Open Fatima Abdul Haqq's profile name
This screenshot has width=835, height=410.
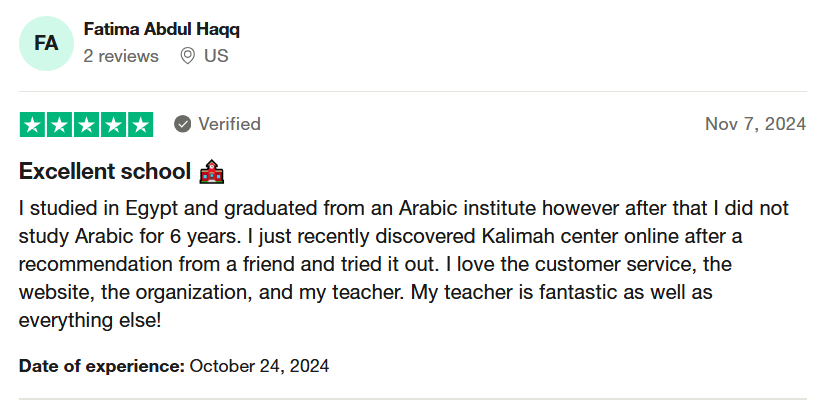click(x=161, y=29)
